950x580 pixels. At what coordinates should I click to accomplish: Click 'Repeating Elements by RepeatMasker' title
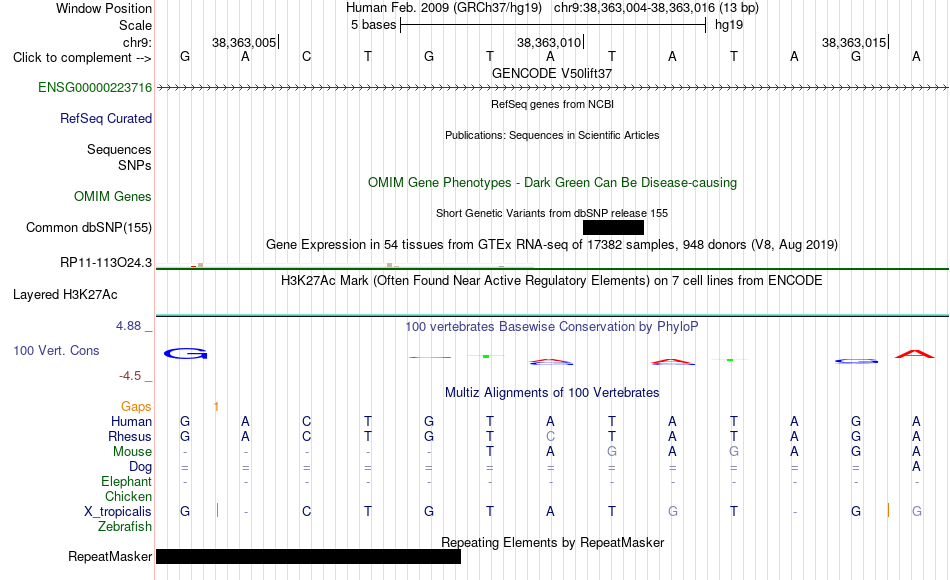point(552,542)
